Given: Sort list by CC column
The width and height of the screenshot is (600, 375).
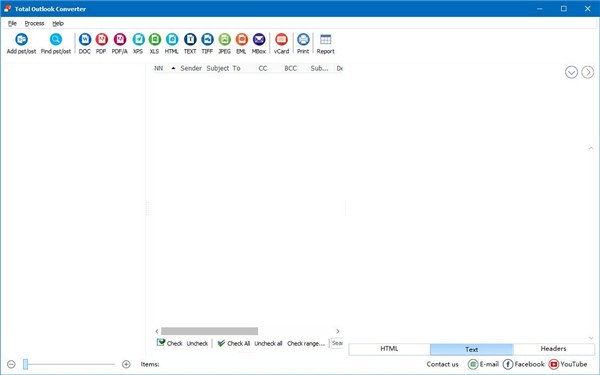Looking at the screenshot, I should (x=262, y=68).
